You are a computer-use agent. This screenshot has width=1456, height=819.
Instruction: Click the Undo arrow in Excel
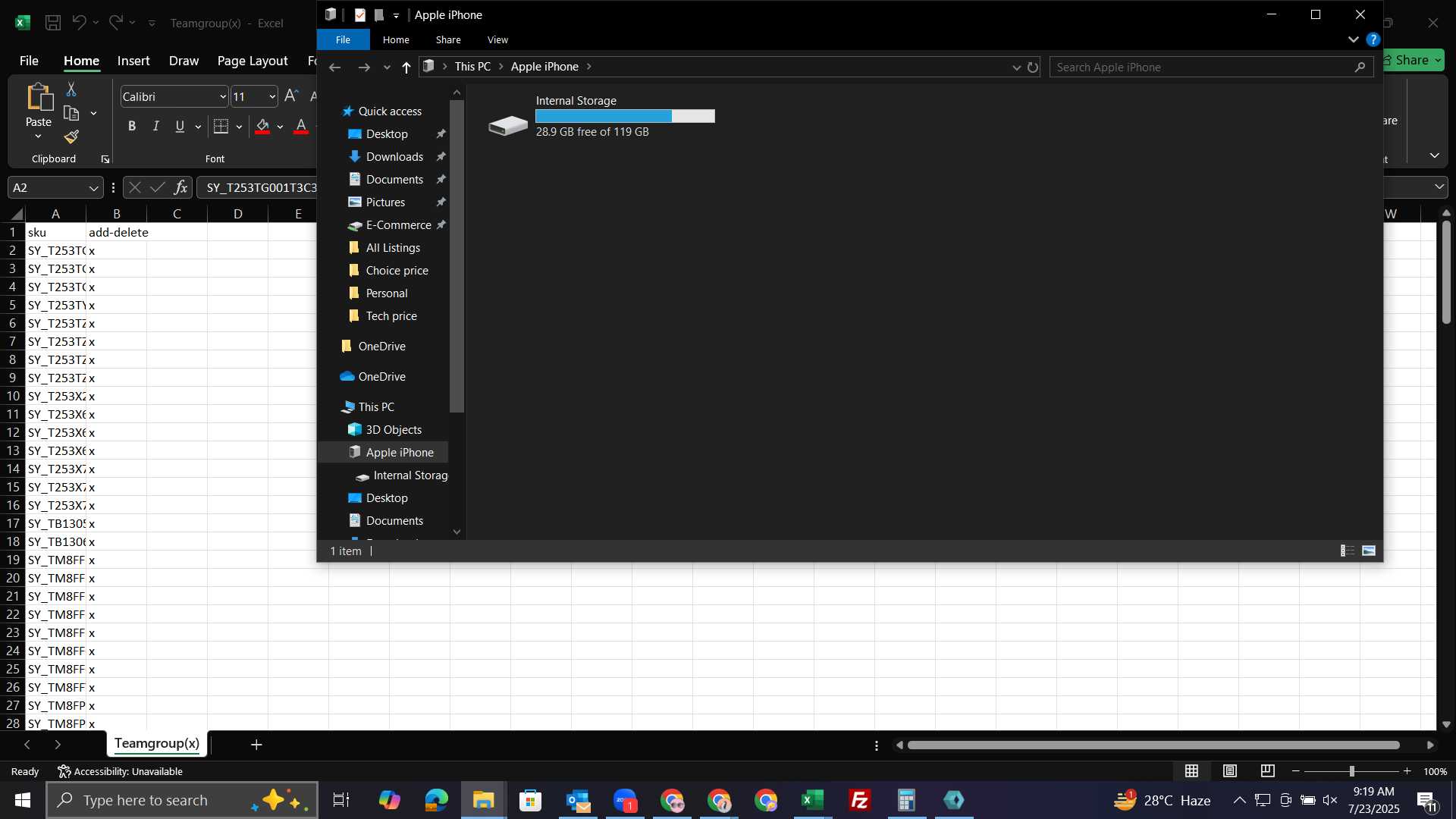[79, 23]
